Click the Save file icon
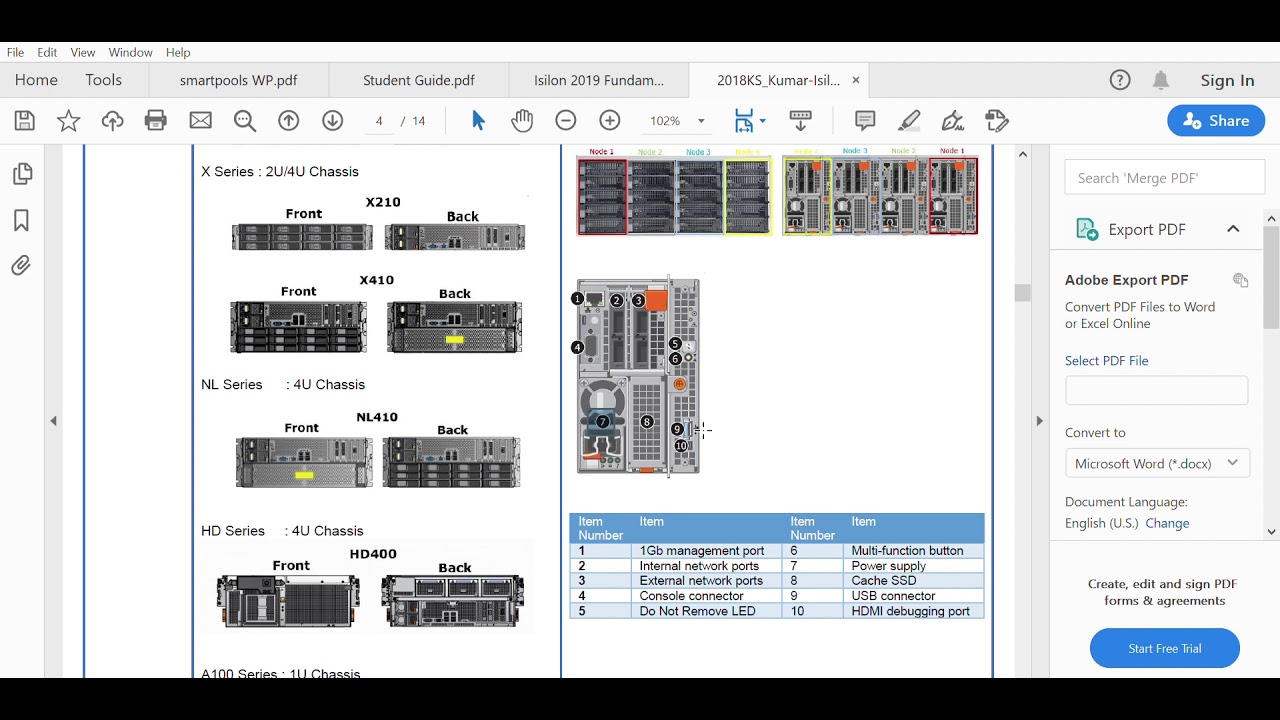The height and width of the screenshot is (720, 1280). pos(25,121)
